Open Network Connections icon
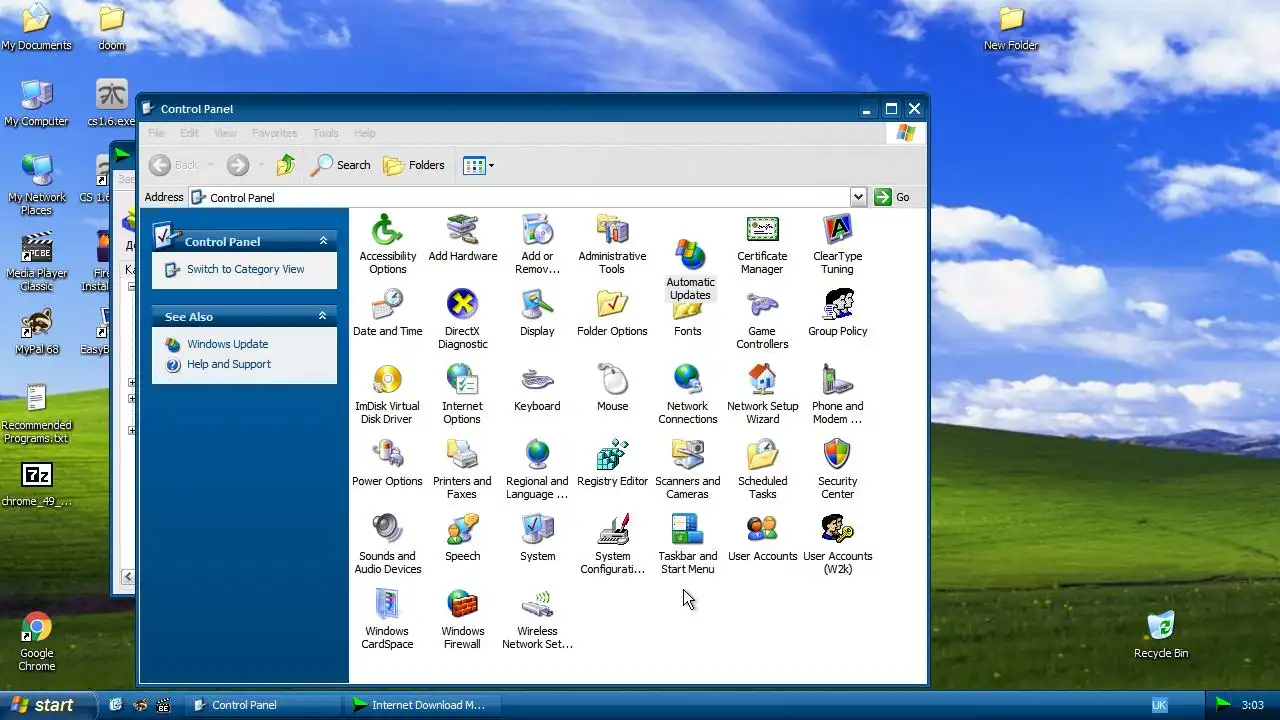The image size is (1280, 720). (687, 394)
